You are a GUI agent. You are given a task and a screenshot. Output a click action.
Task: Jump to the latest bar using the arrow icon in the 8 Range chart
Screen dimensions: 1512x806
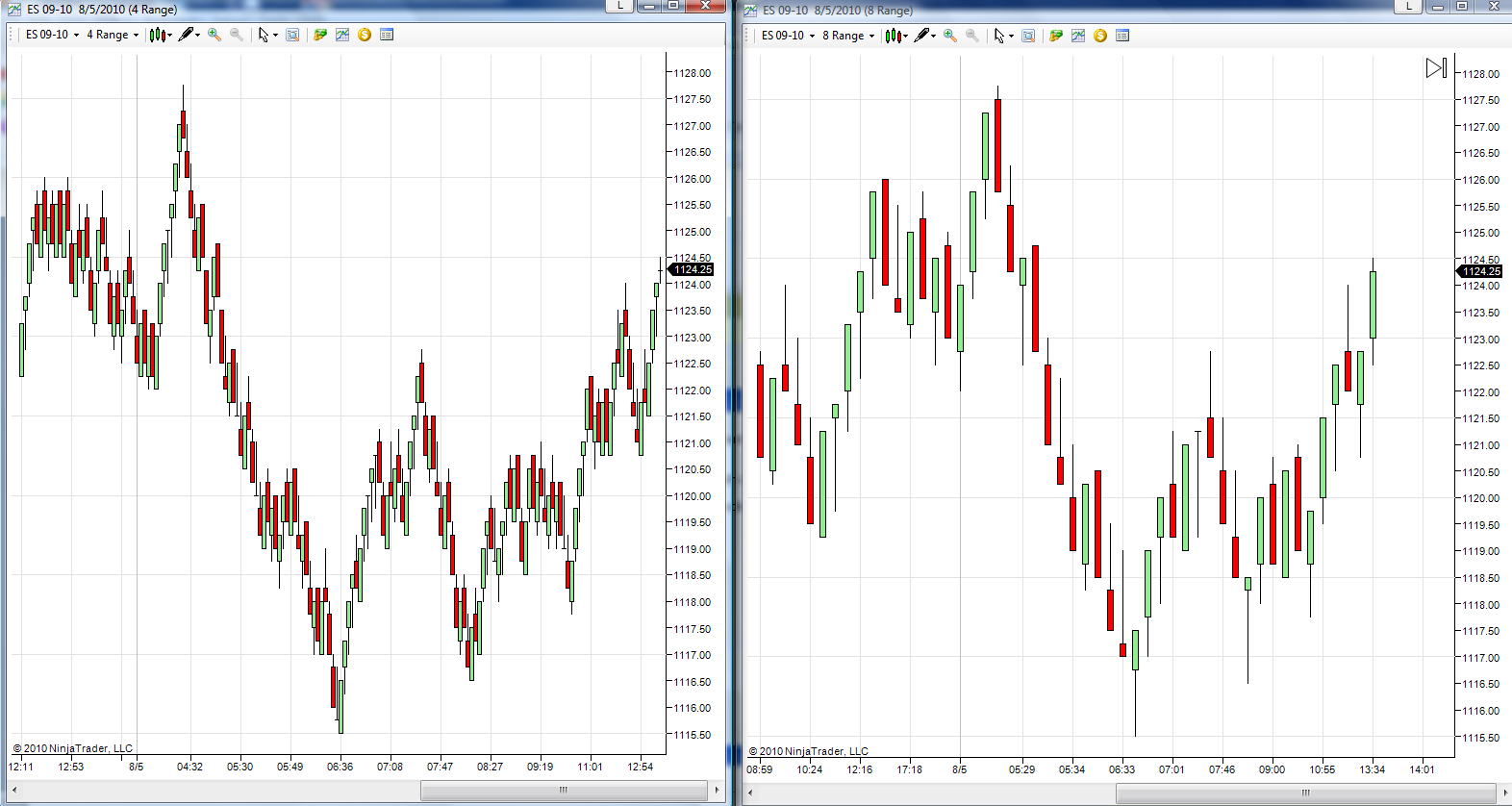(1436, 68)
